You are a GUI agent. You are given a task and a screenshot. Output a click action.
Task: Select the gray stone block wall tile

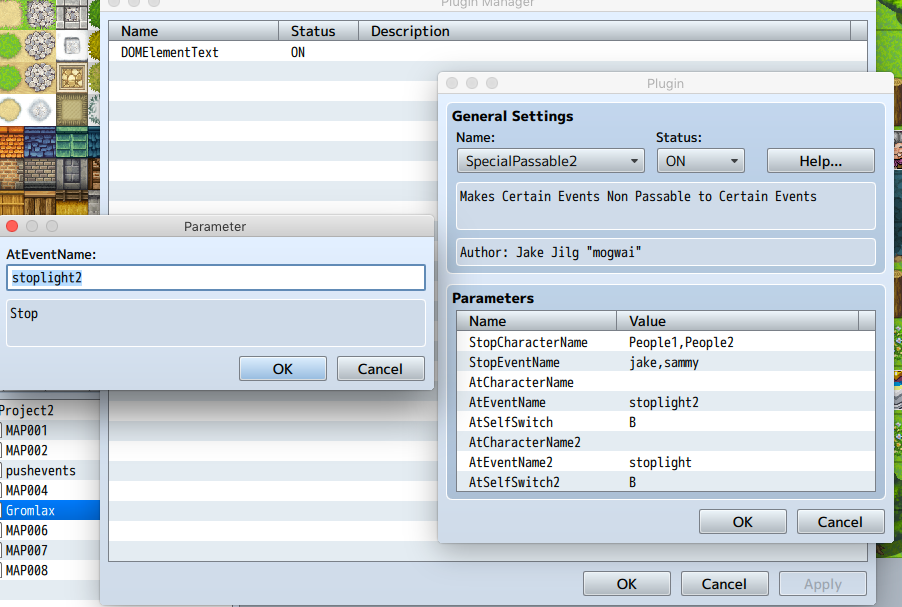(40, 173)
